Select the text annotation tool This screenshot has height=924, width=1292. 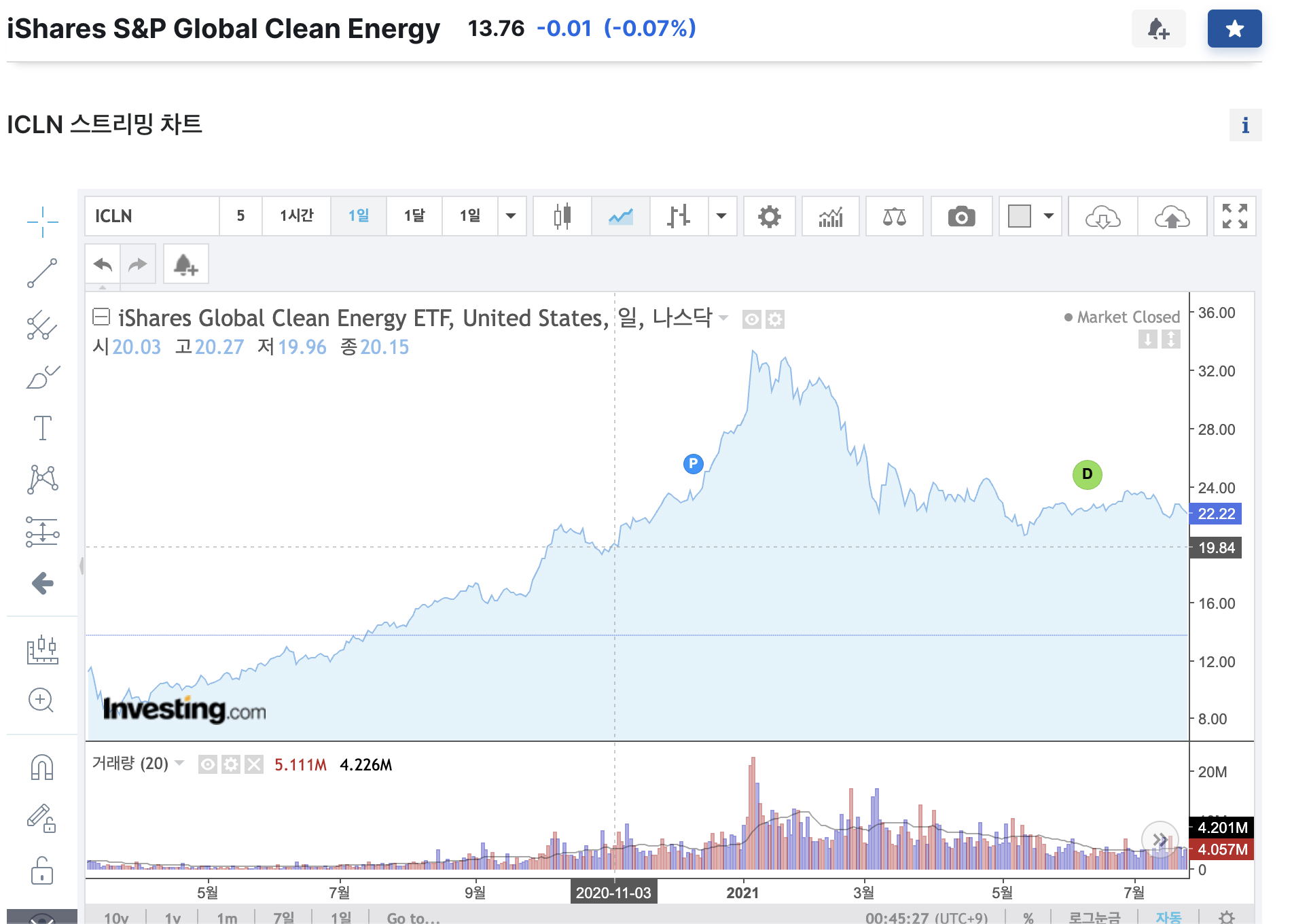[x=42, y=428]
